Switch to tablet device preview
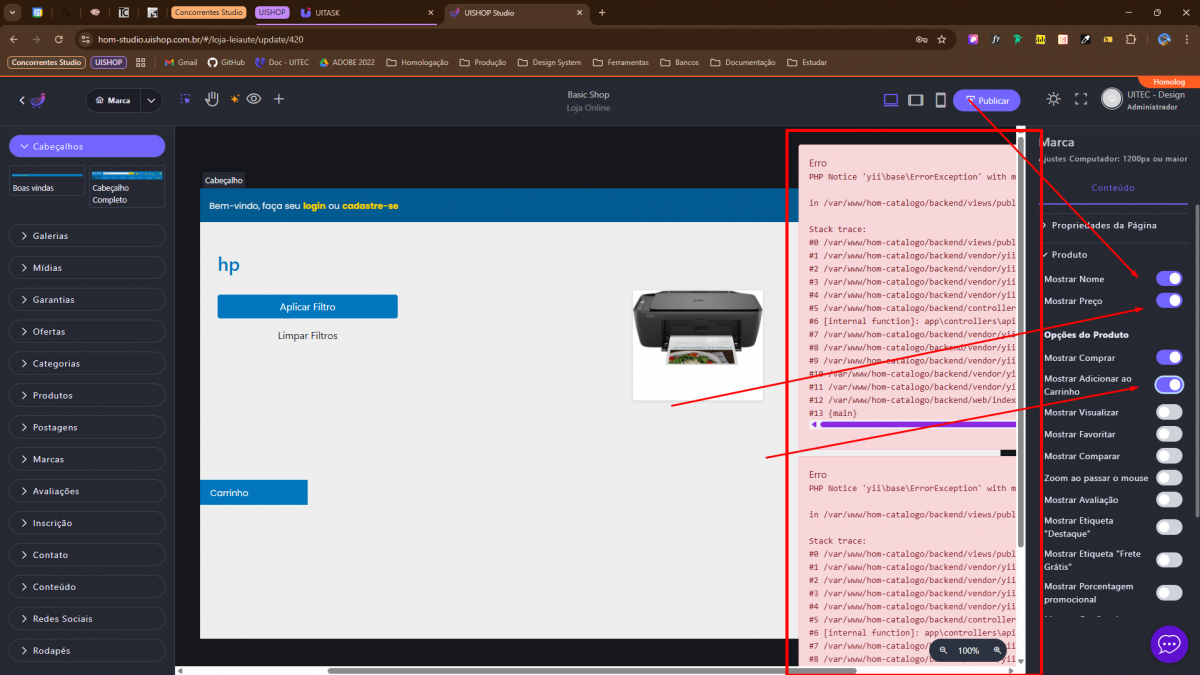This screenshot has height=675, width=1200. click(915, 100)
